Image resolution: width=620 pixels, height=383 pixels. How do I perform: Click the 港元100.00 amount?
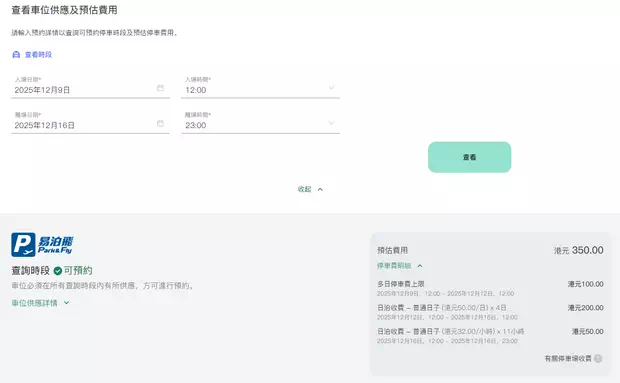[586, 284]
